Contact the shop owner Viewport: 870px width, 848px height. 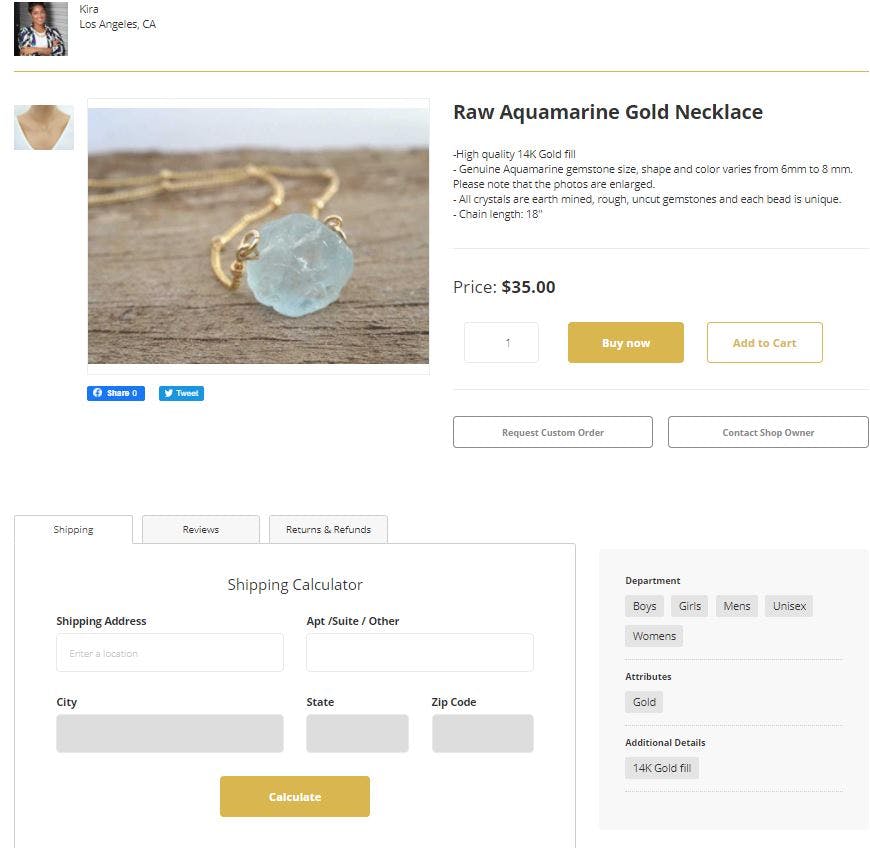coord(768,432)
